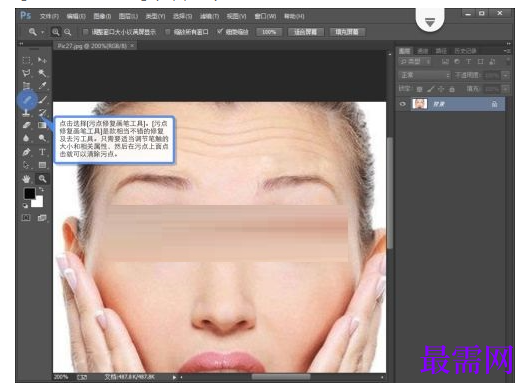
Task: Select the Magic Wand tool
Action: pyautogui.click(x=42, y=73)
